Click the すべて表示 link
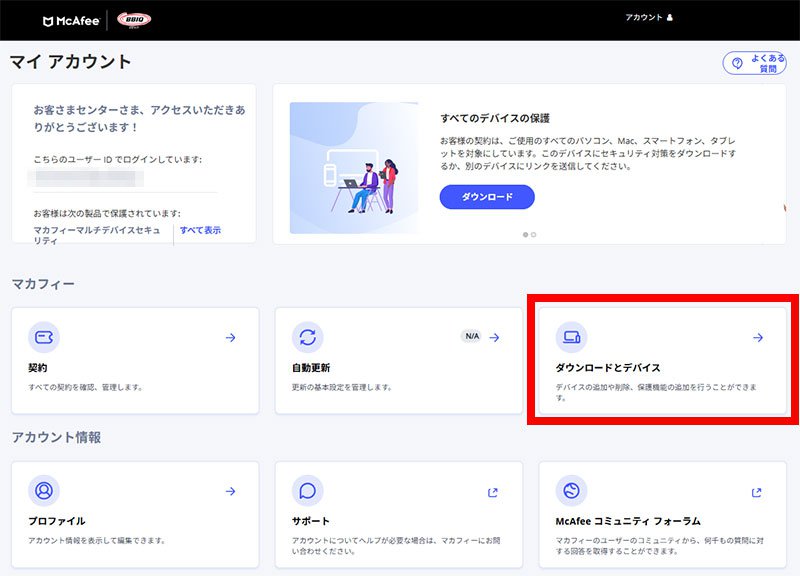Image resolution: width=800 pixels, height=576 pixels. click(200, 230)
